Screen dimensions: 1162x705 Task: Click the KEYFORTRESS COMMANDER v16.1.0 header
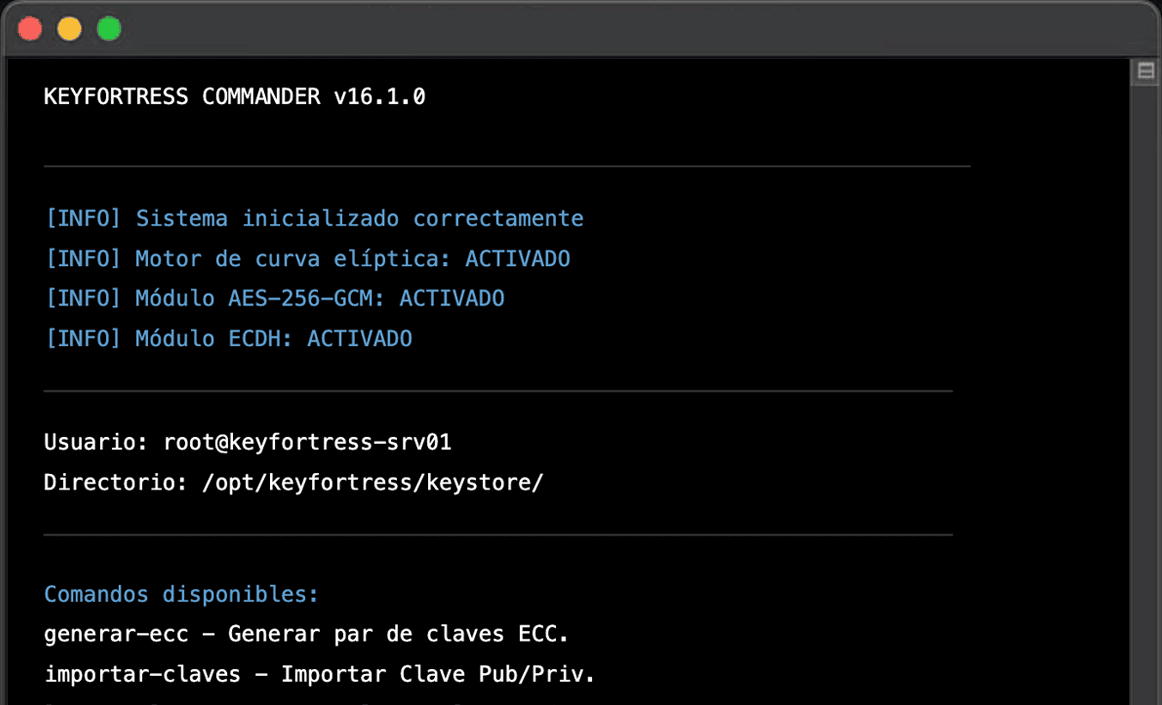235,97
